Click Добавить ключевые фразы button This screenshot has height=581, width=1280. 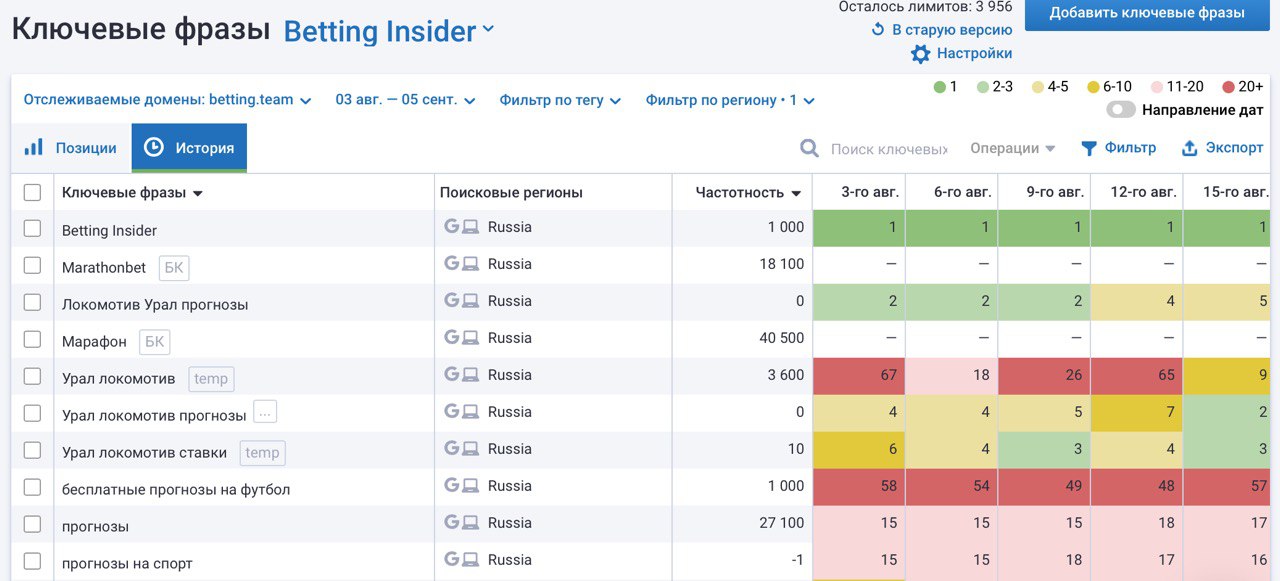click(x=1147, y=13)
